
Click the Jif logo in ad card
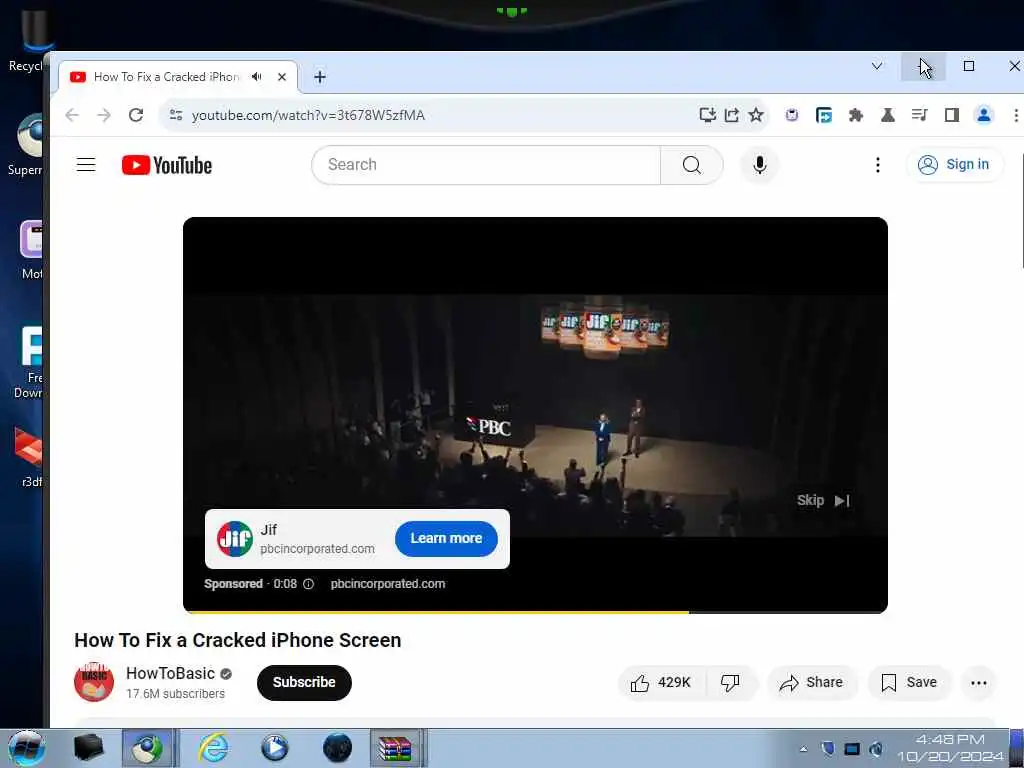pyautogui.click(x=234, y=539)
